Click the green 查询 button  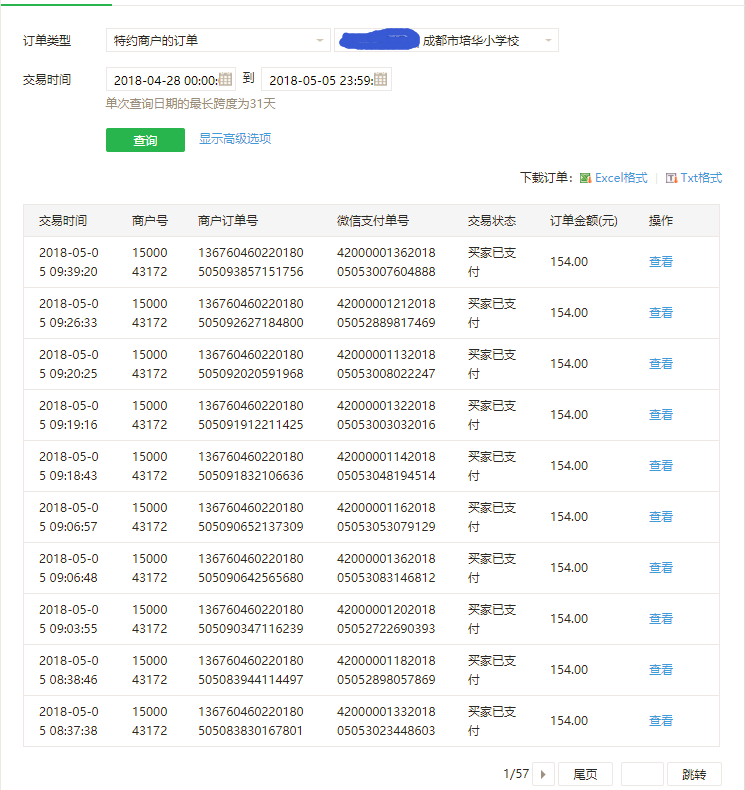click(x=145, y=140)
